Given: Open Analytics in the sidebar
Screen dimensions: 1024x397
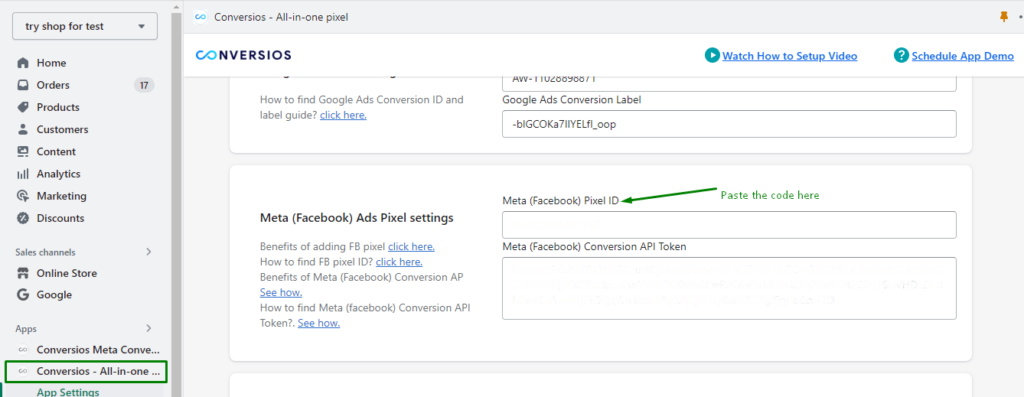Looking at the screenshot, I should pyautogui.click(x=58, y=174).
